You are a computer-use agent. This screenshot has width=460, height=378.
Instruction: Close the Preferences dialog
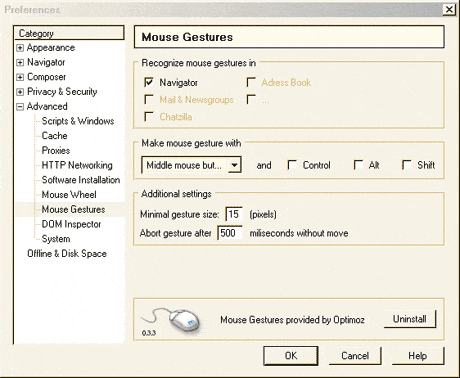tap(449, 9)
